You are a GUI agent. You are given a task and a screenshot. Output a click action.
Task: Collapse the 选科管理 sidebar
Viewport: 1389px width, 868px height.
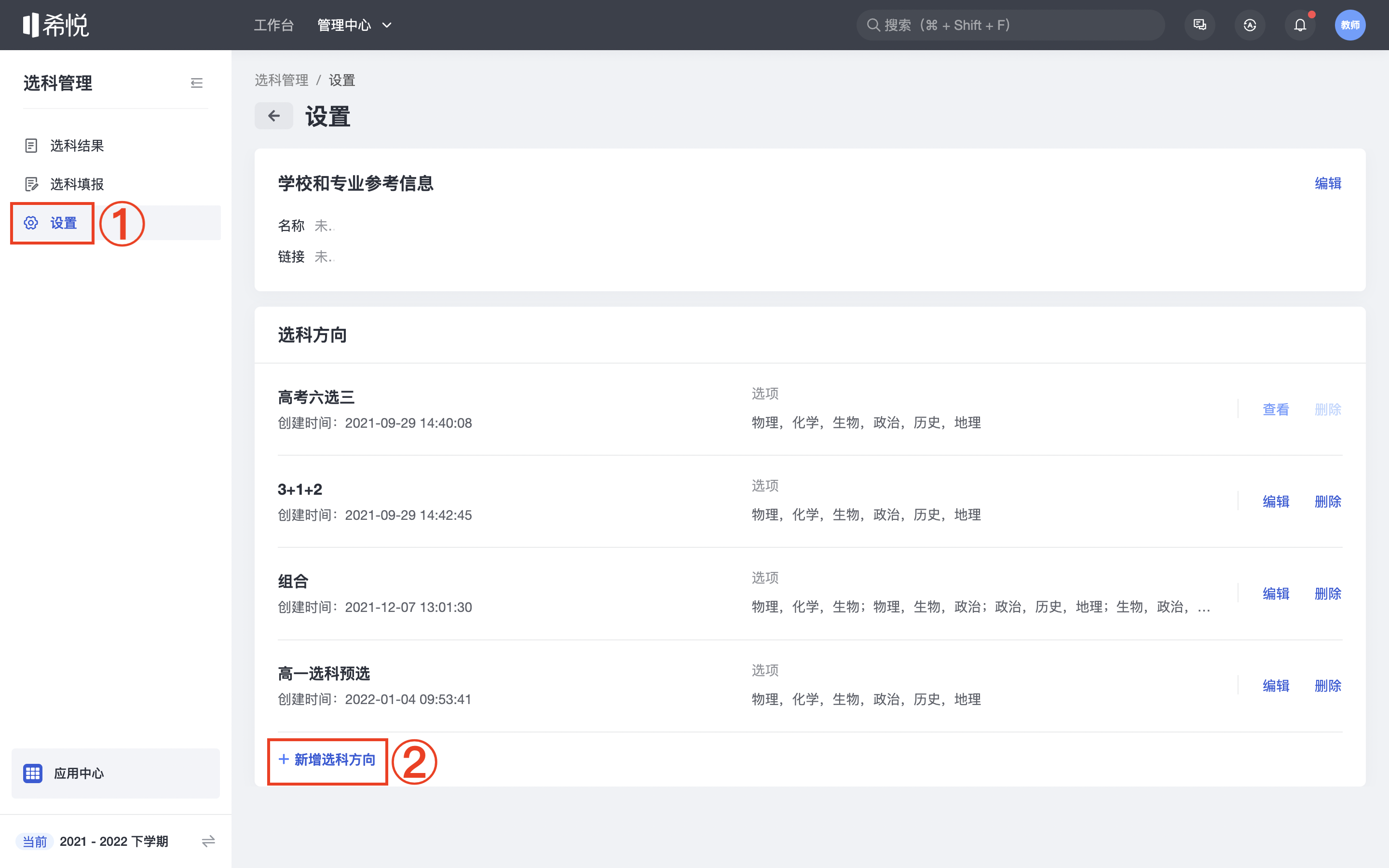[x=196, y=83]
